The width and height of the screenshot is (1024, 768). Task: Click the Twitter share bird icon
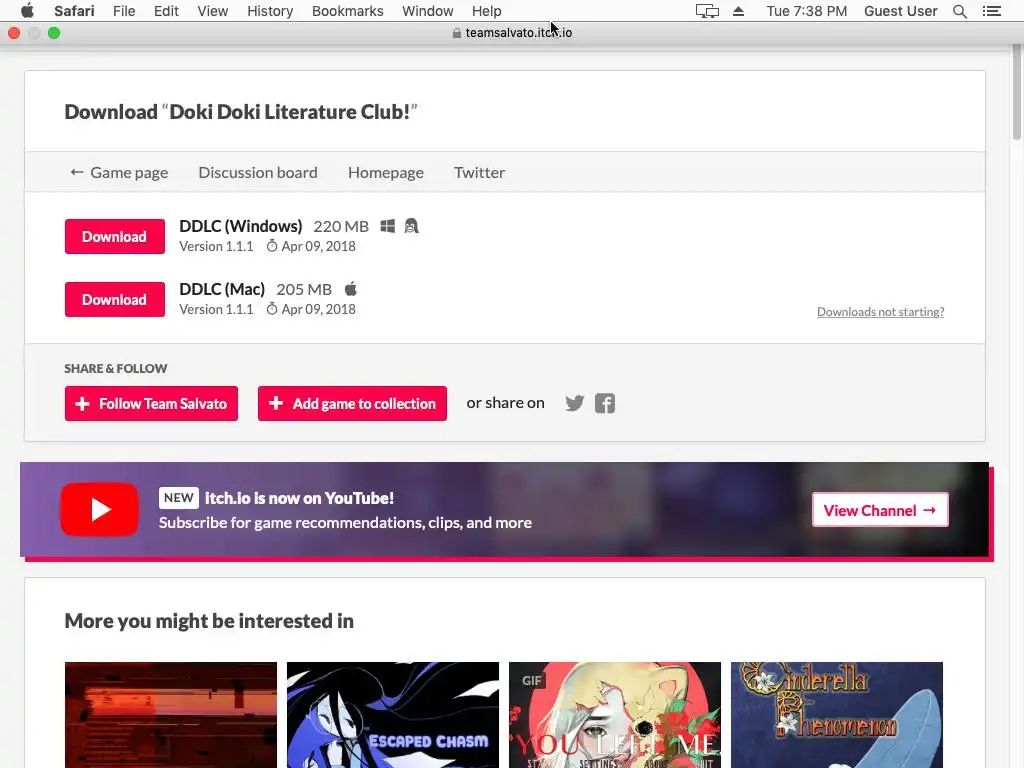pos(575,404)
